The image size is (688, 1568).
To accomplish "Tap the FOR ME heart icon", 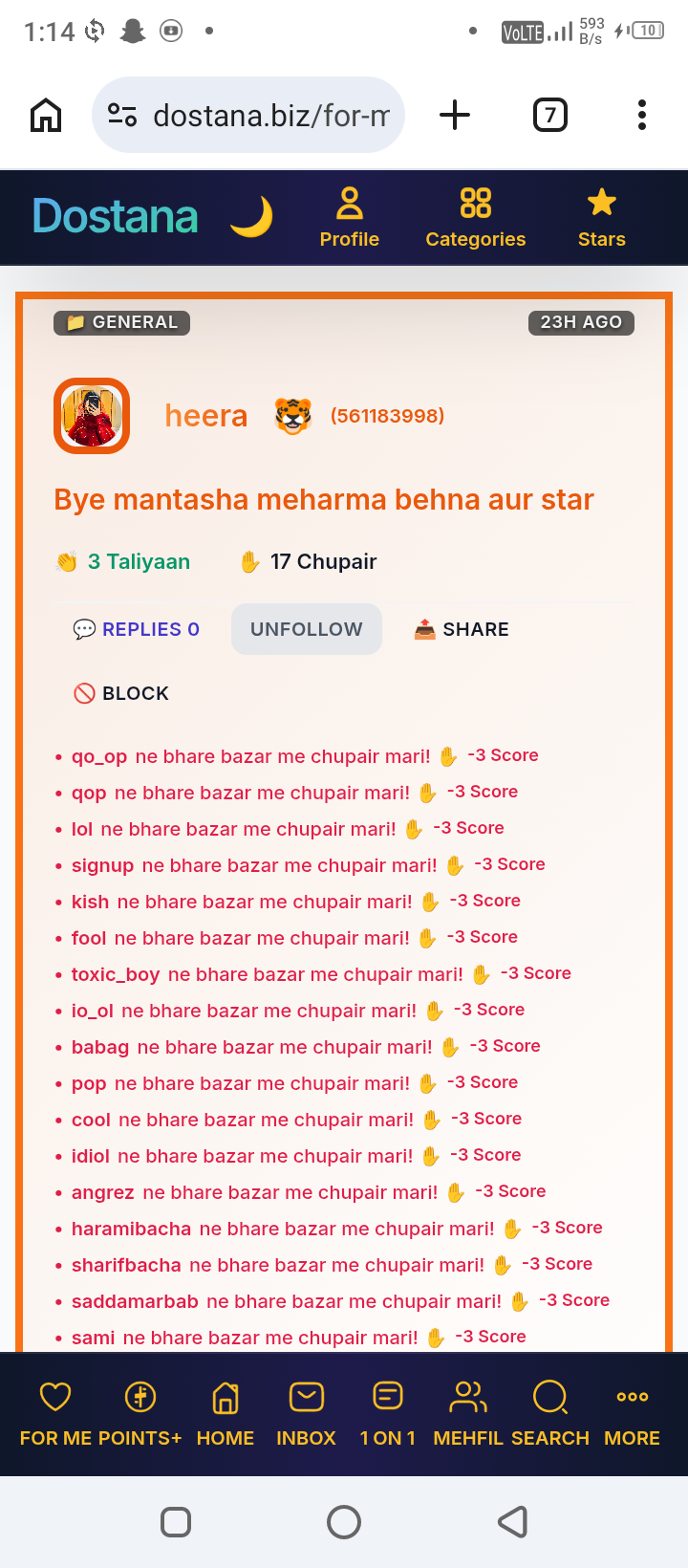I will (55, 1397).
